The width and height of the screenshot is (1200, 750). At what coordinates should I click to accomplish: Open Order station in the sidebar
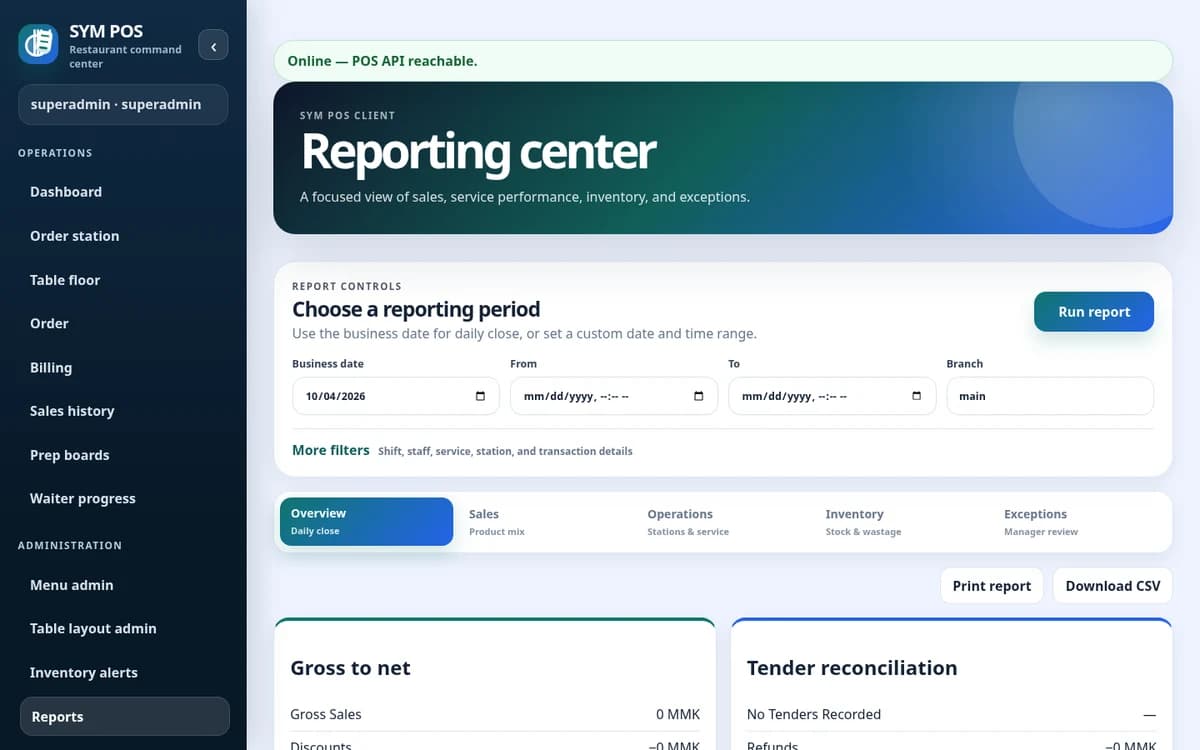(x=125, y=236)
